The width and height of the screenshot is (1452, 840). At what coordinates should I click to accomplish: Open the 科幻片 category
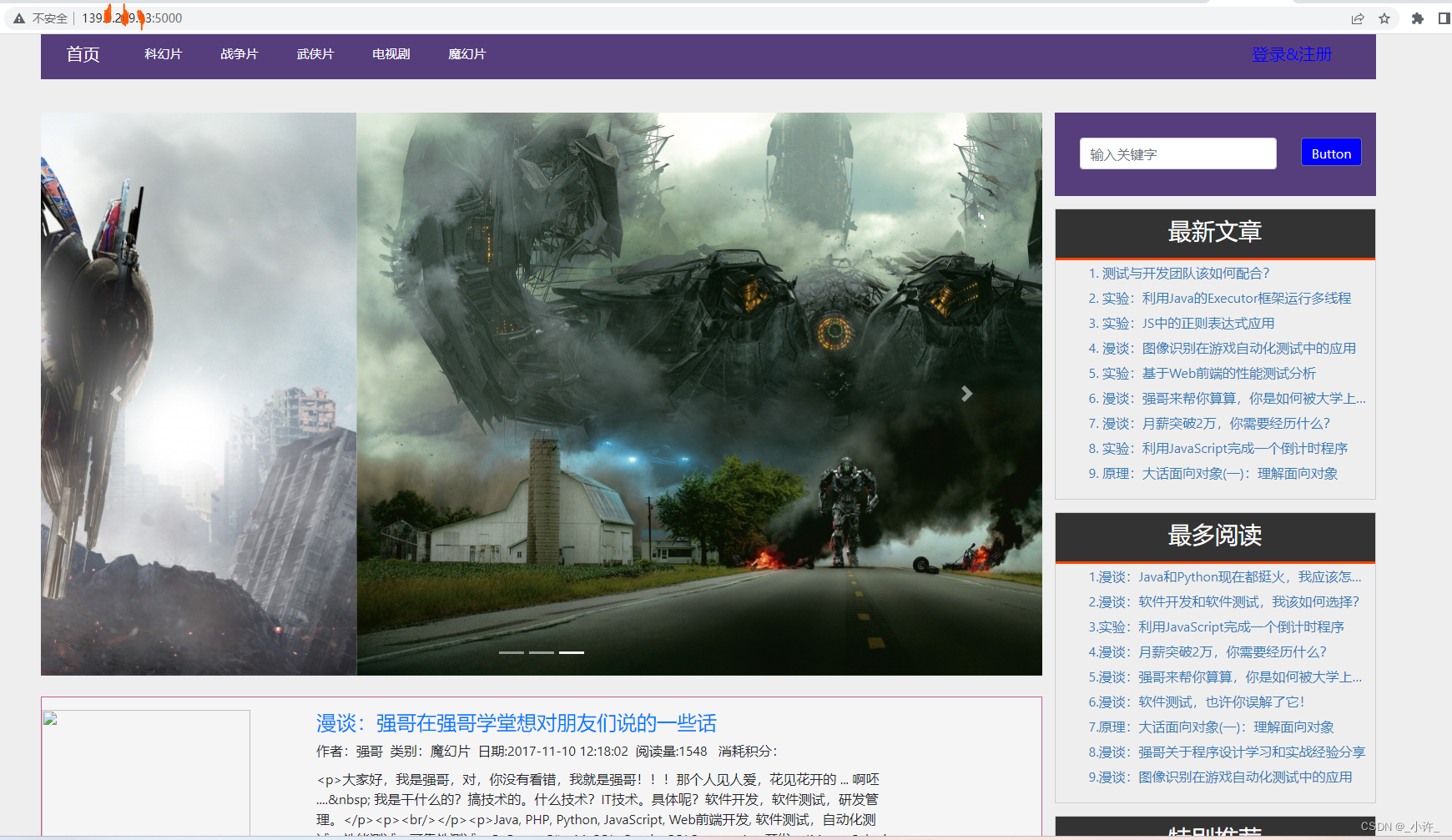click(x=164, y=54)
